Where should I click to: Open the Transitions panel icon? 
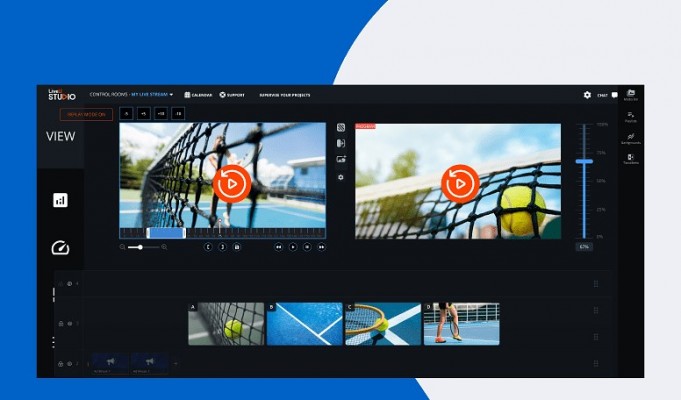coord(631,158)
